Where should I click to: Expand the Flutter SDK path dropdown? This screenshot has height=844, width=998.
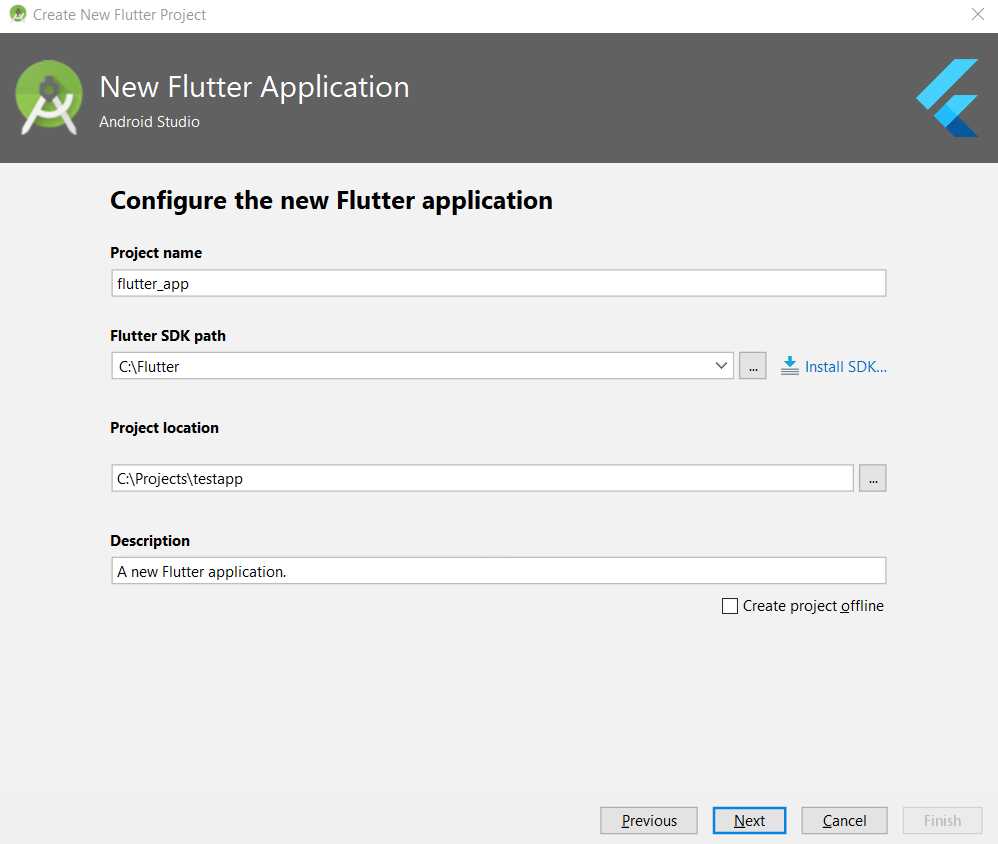(723, 365)
